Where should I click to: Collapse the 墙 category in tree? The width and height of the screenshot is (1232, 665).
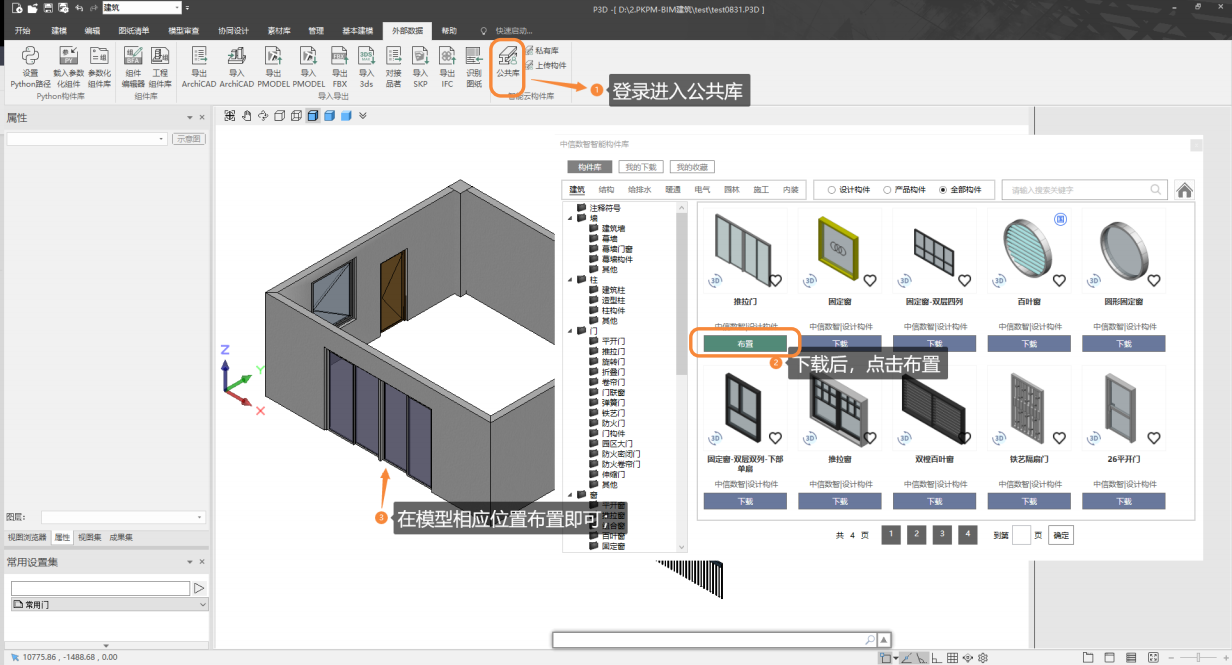click(570, 218)
